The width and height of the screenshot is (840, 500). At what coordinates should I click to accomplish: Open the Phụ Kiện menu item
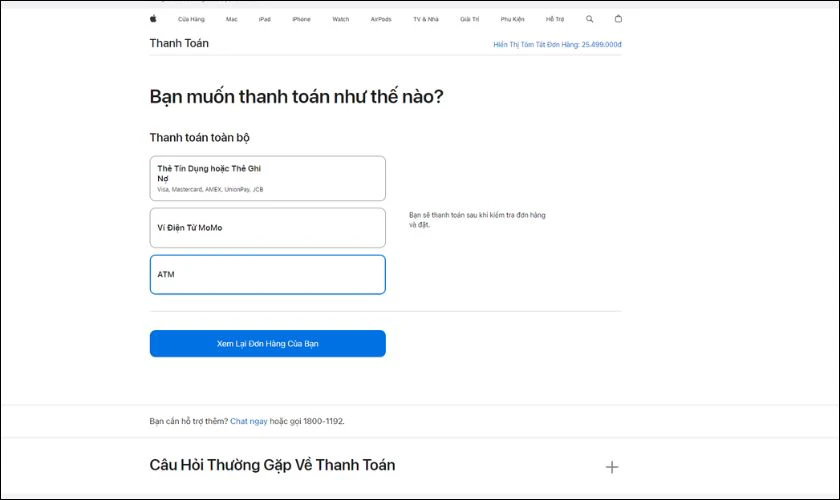pos(512,19)
